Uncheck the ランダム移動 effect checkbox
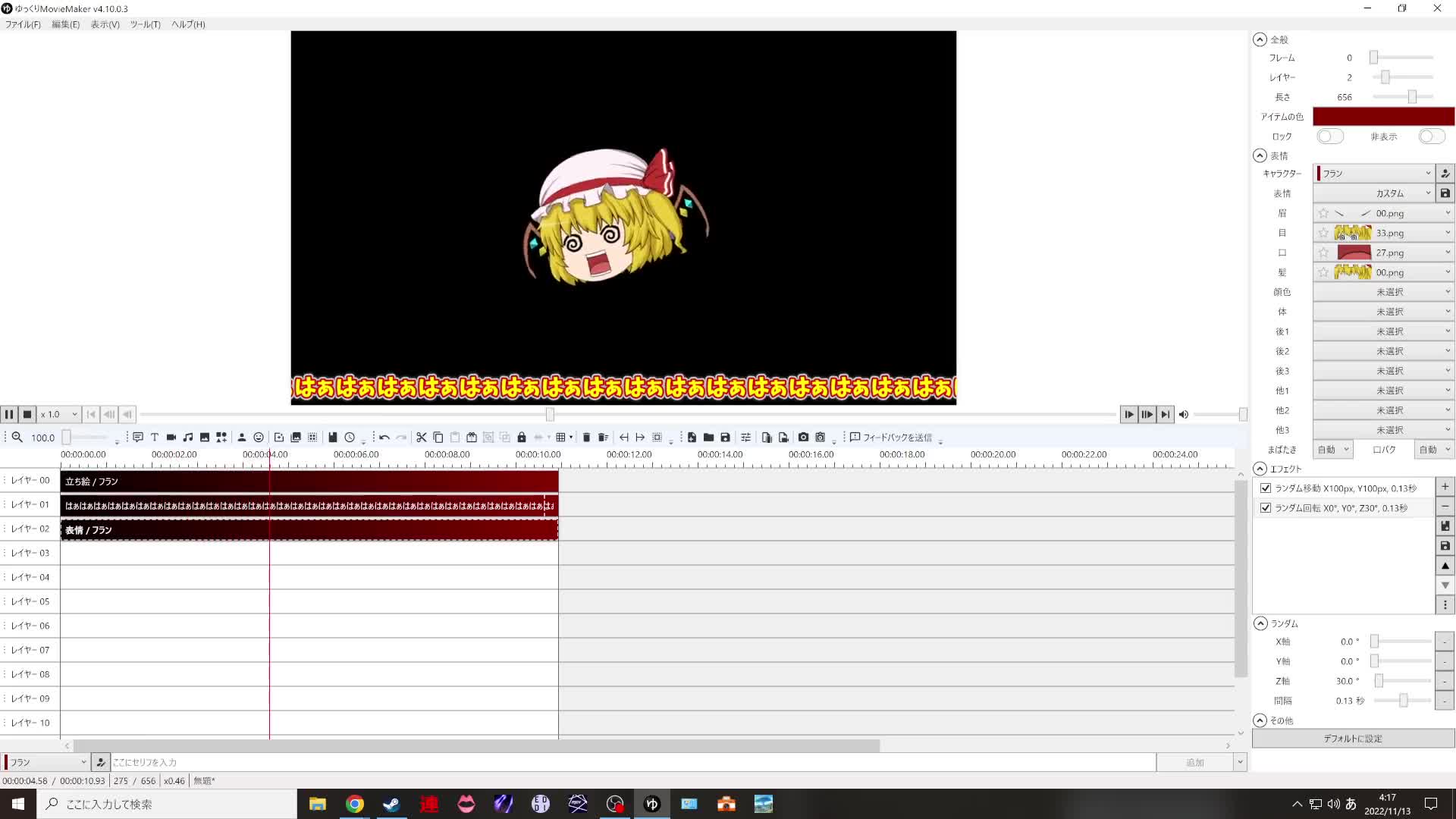The height and width of the screenshot is (819, 1456). coord(1266,488)
